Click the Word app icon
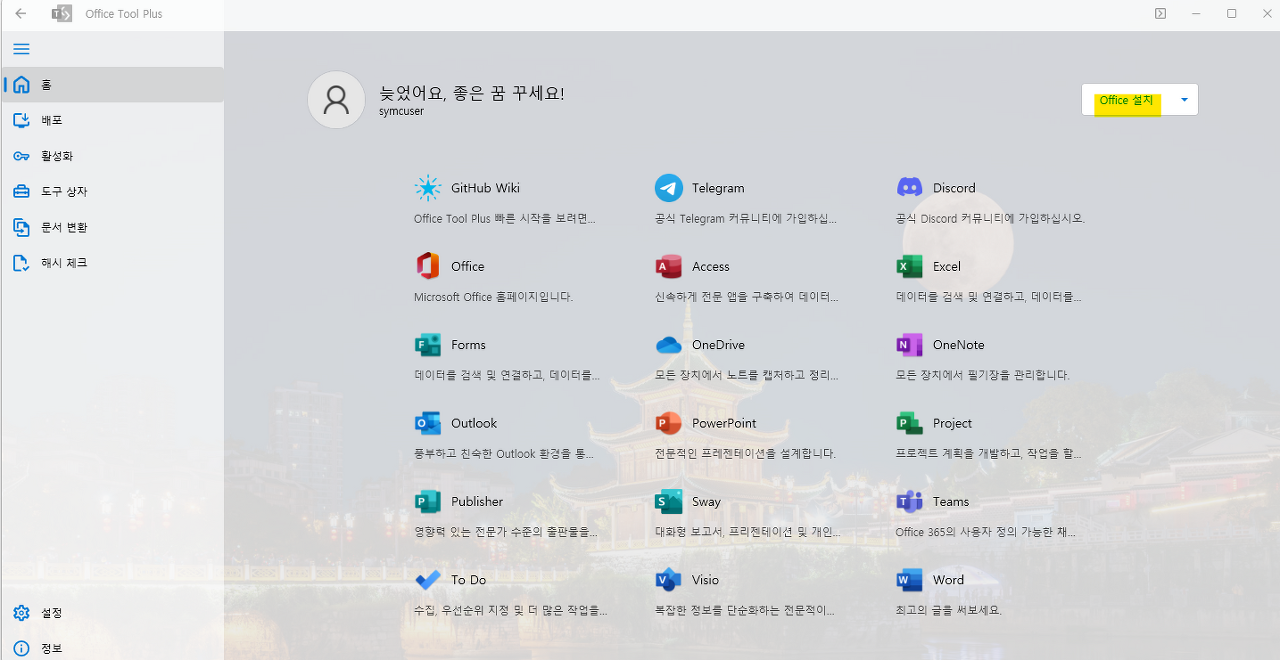Image resolution: width=1280 pixels, height=660 pixels. tap(909, 580)
